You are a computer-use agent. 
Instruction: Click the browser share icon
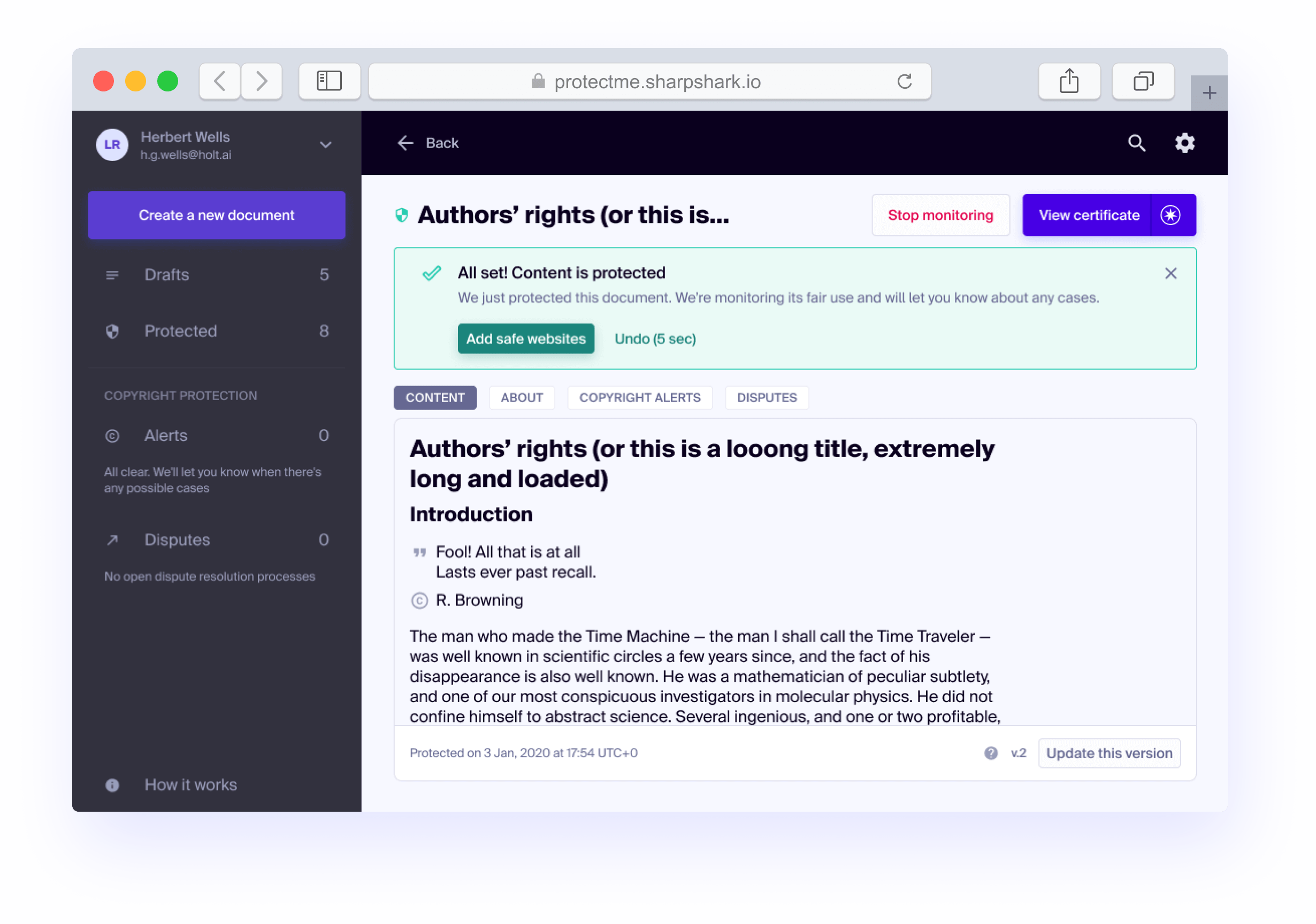[1069, 81]
